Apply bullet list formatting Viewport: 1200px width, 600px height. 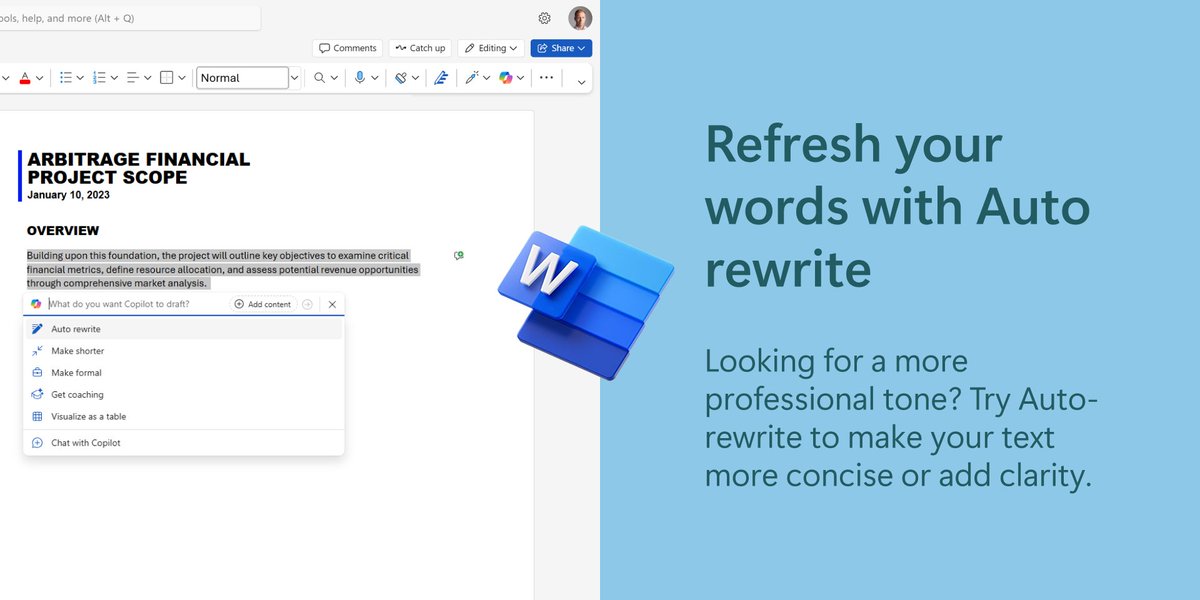click(x=66, y=77)
